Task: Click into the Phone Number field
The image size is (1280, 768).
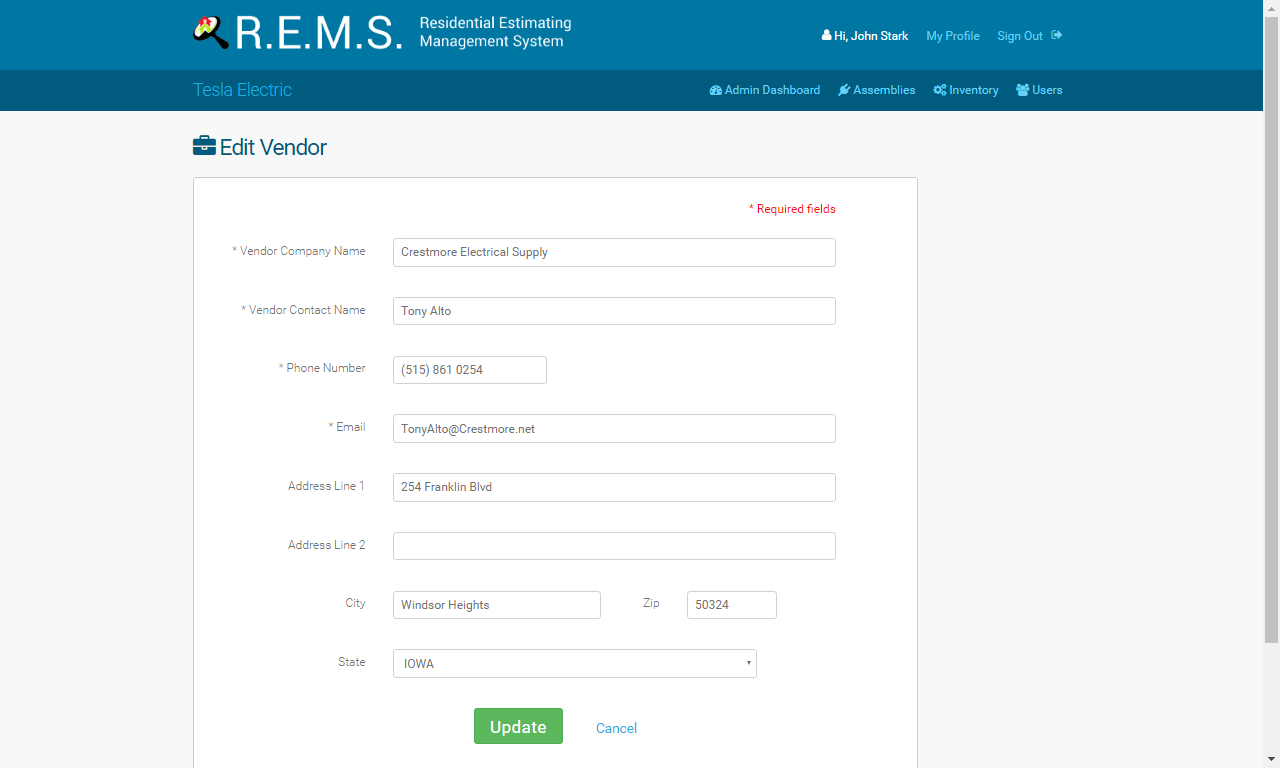Action: pyautogui.click(x=470, y=370)
